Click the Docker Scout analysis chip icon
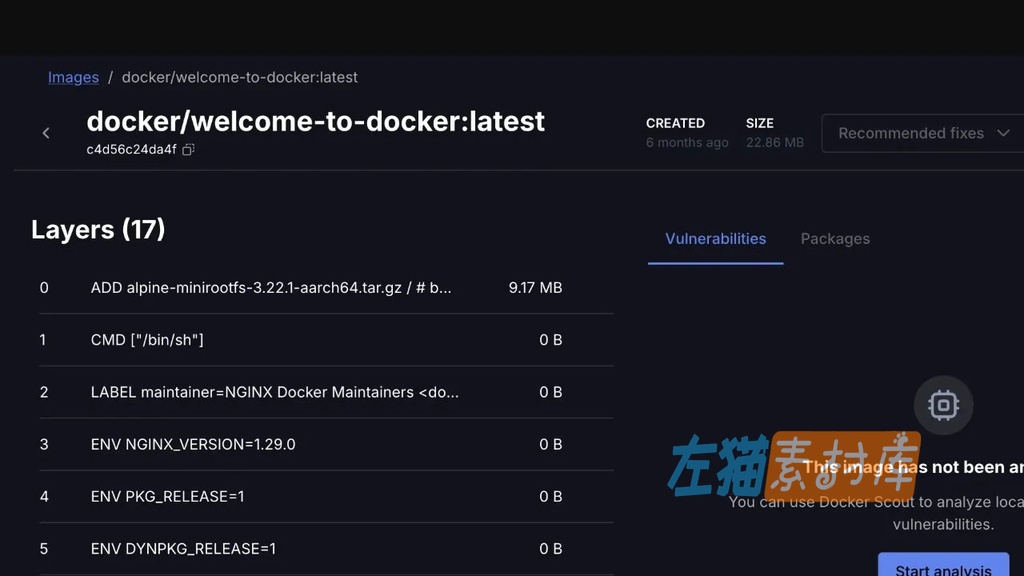Viewport: 1024px width, 576px height. (x=943, y=405)
